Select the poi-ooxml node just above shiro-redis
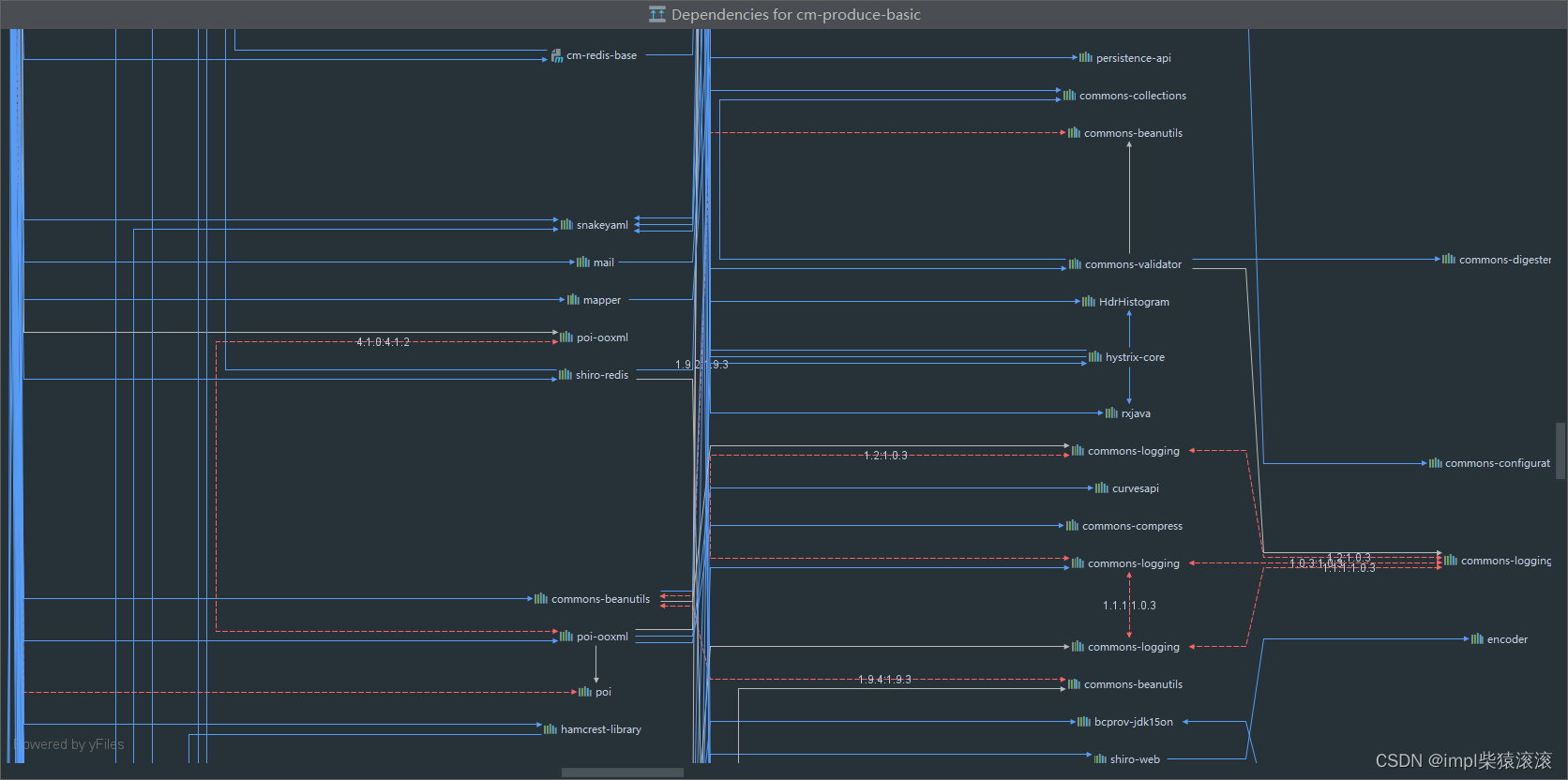 (x=594, y=337)
